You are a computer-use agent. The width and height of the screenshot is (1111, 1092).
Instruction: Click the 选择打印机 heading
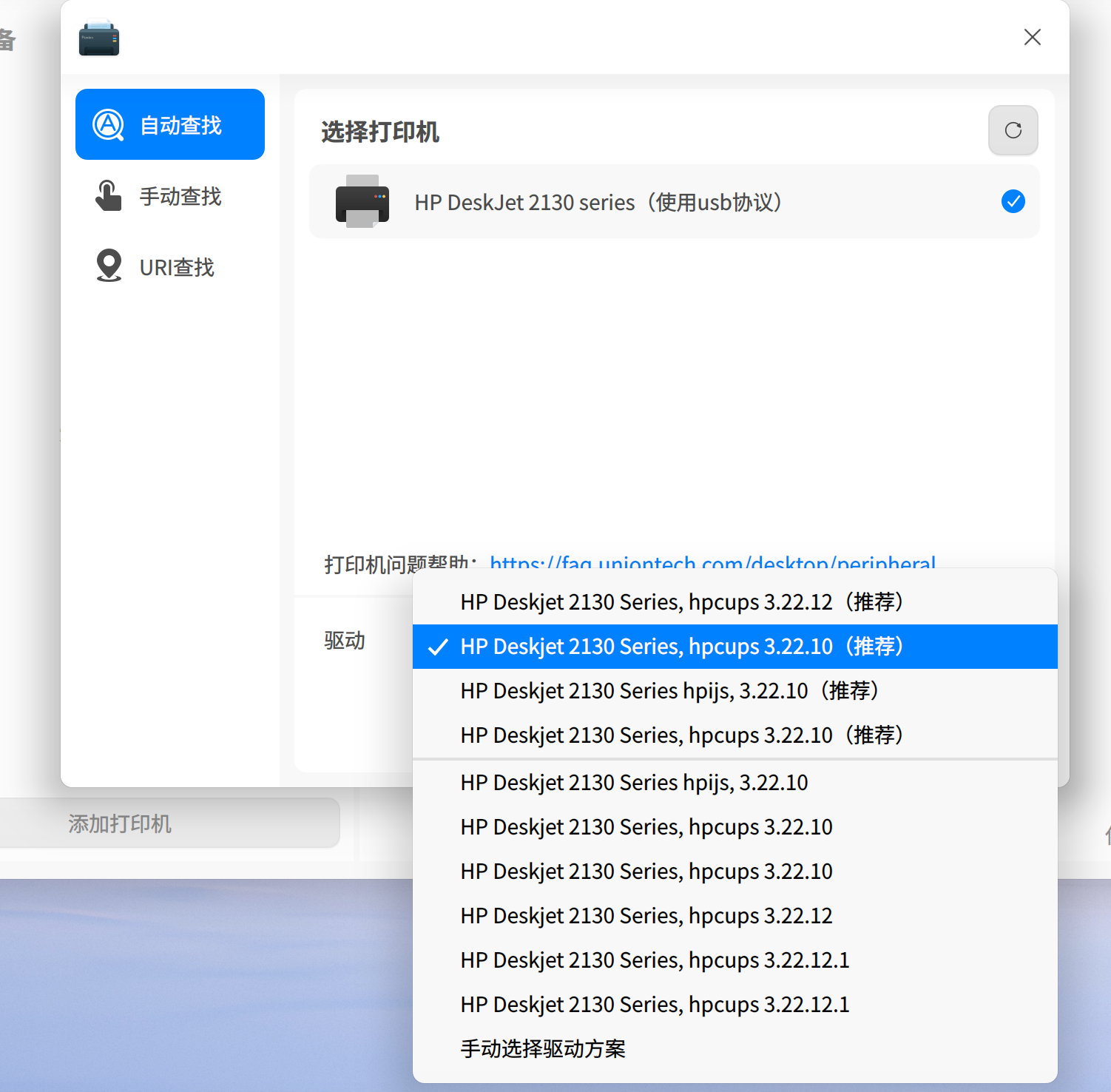tap(380, 132)
